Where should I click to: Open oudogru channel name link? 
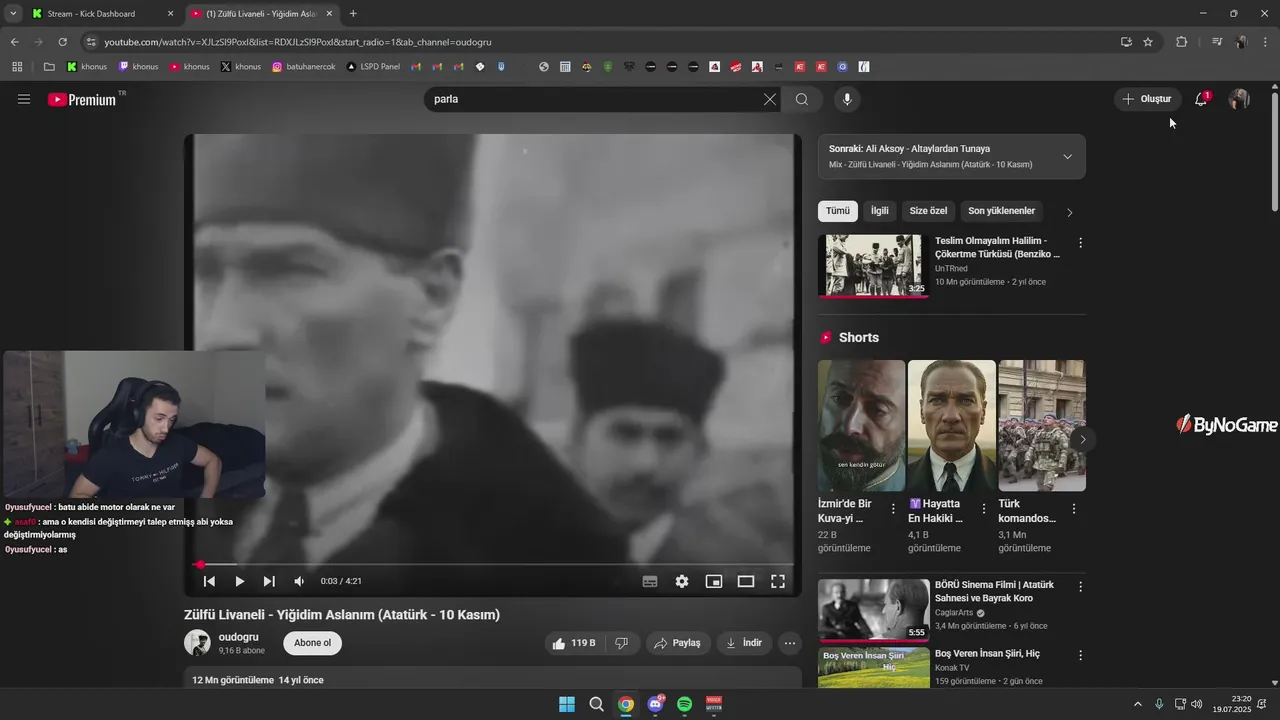[x=239, y=637]
